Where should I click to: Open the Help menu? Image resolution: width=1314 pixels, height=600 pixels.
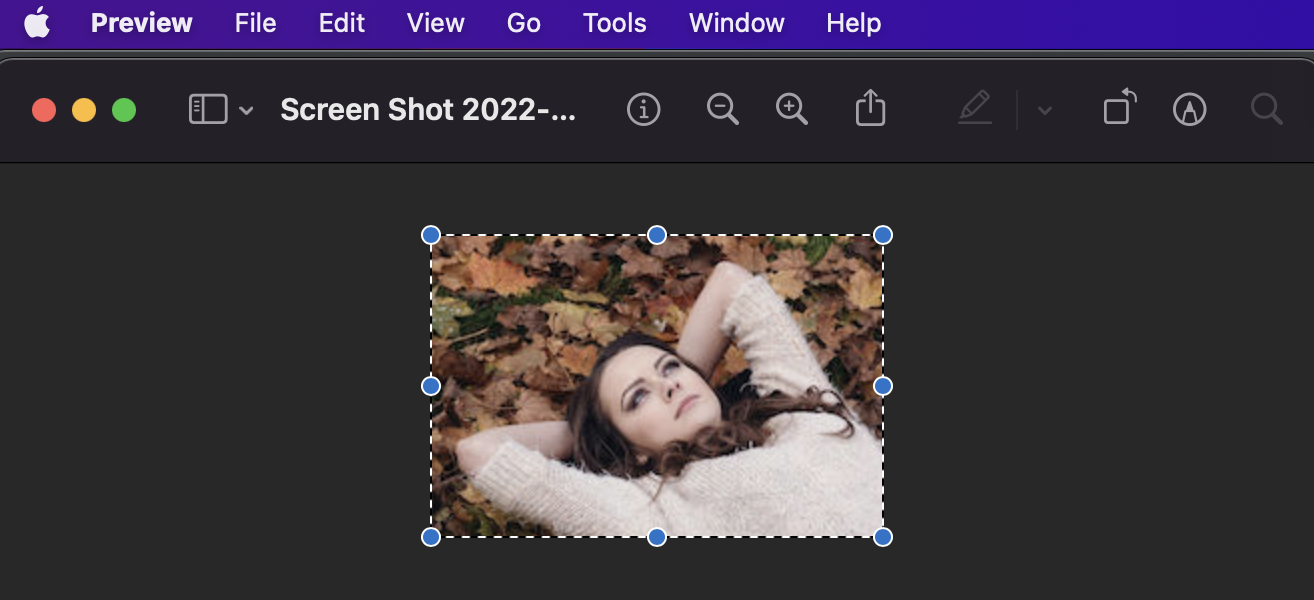click(854, 23)
